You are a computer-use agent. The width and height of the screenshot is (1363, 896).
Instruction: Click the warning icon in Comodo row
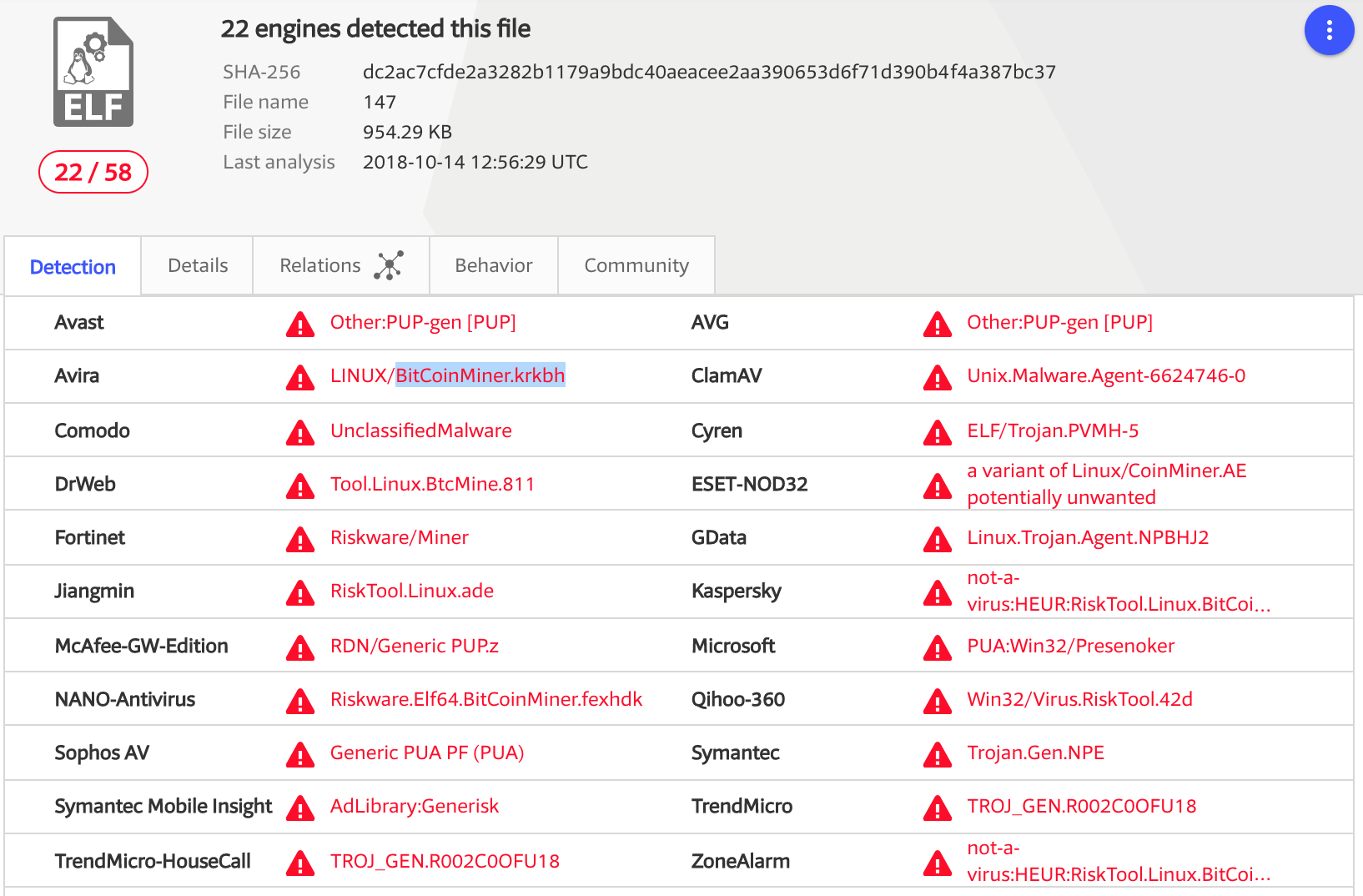pos(300,432)
